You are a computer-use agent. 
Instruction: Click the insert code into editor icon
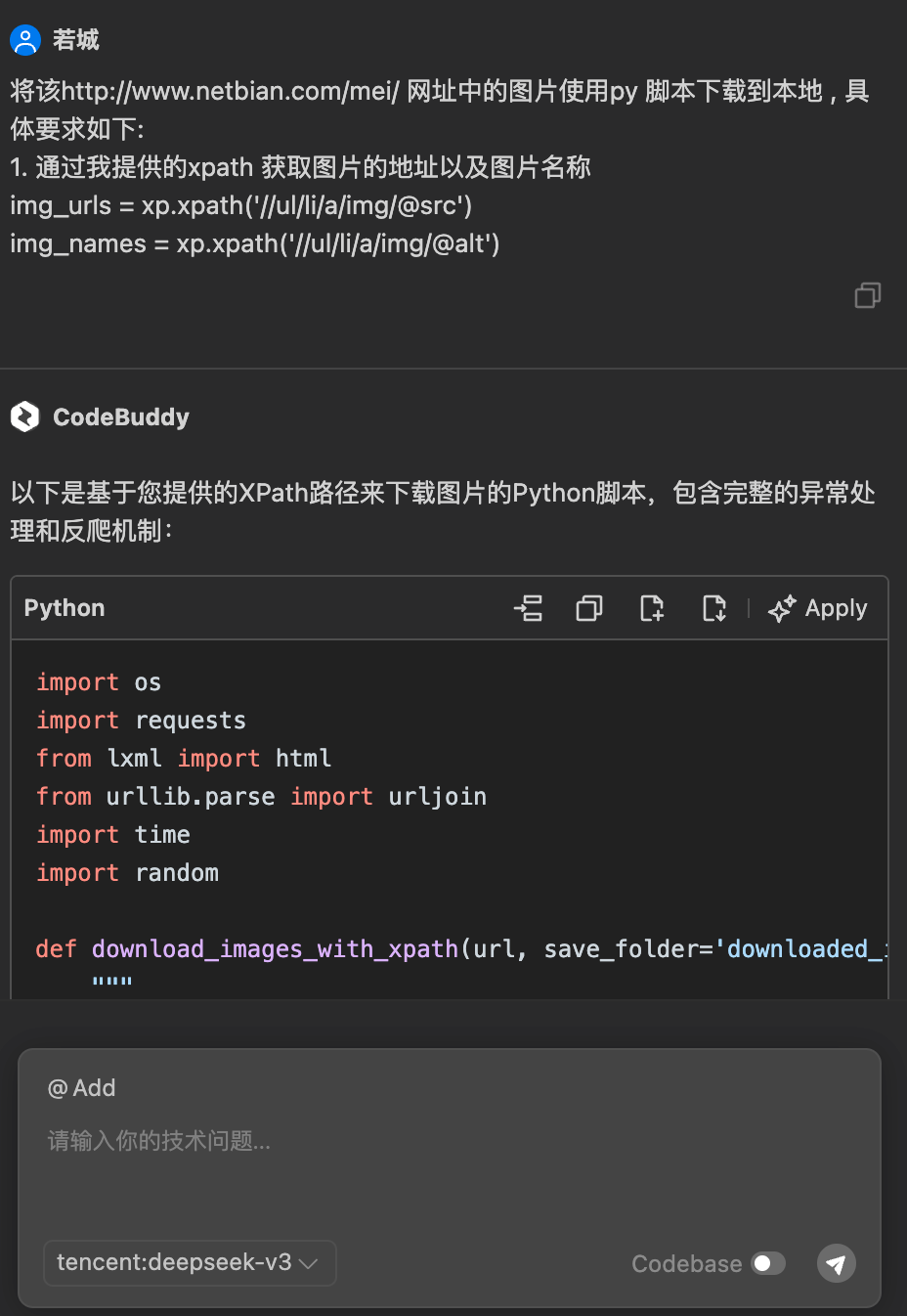coord(528,607)
